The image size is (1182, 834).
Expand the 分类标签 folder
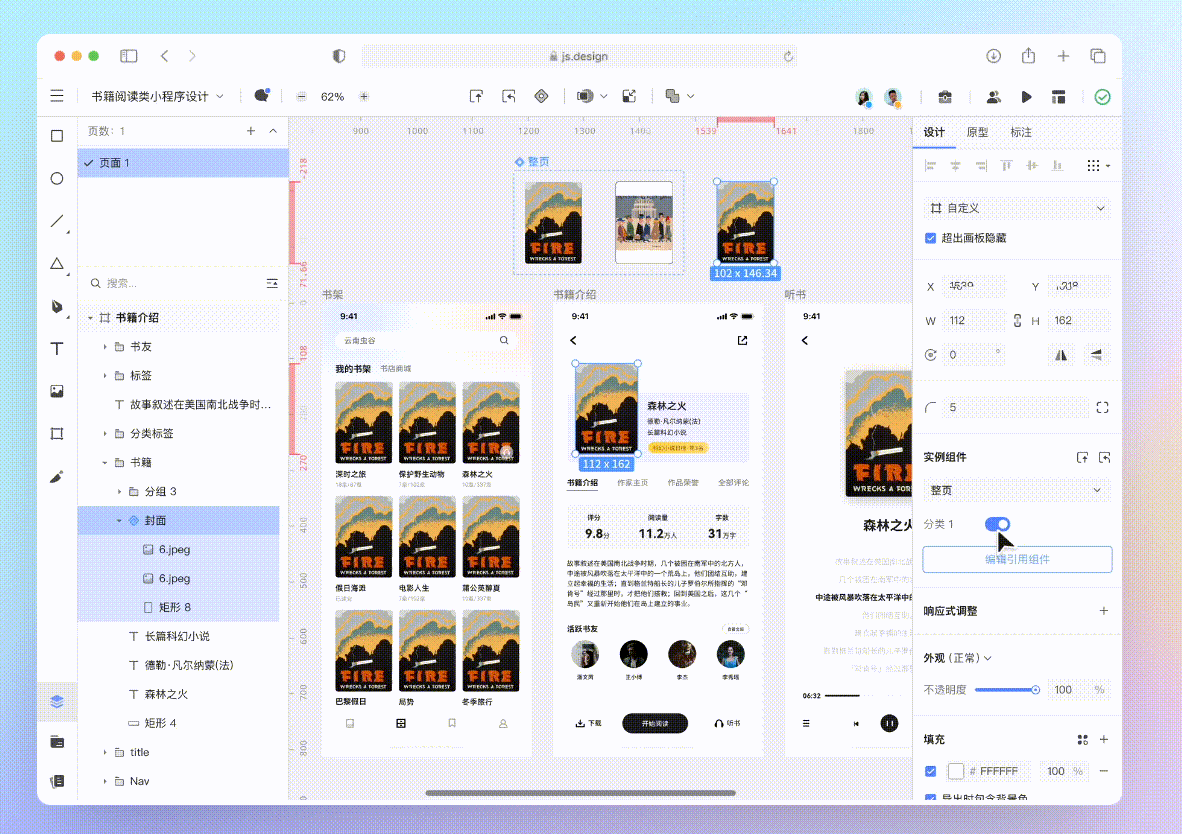[105, 434]
